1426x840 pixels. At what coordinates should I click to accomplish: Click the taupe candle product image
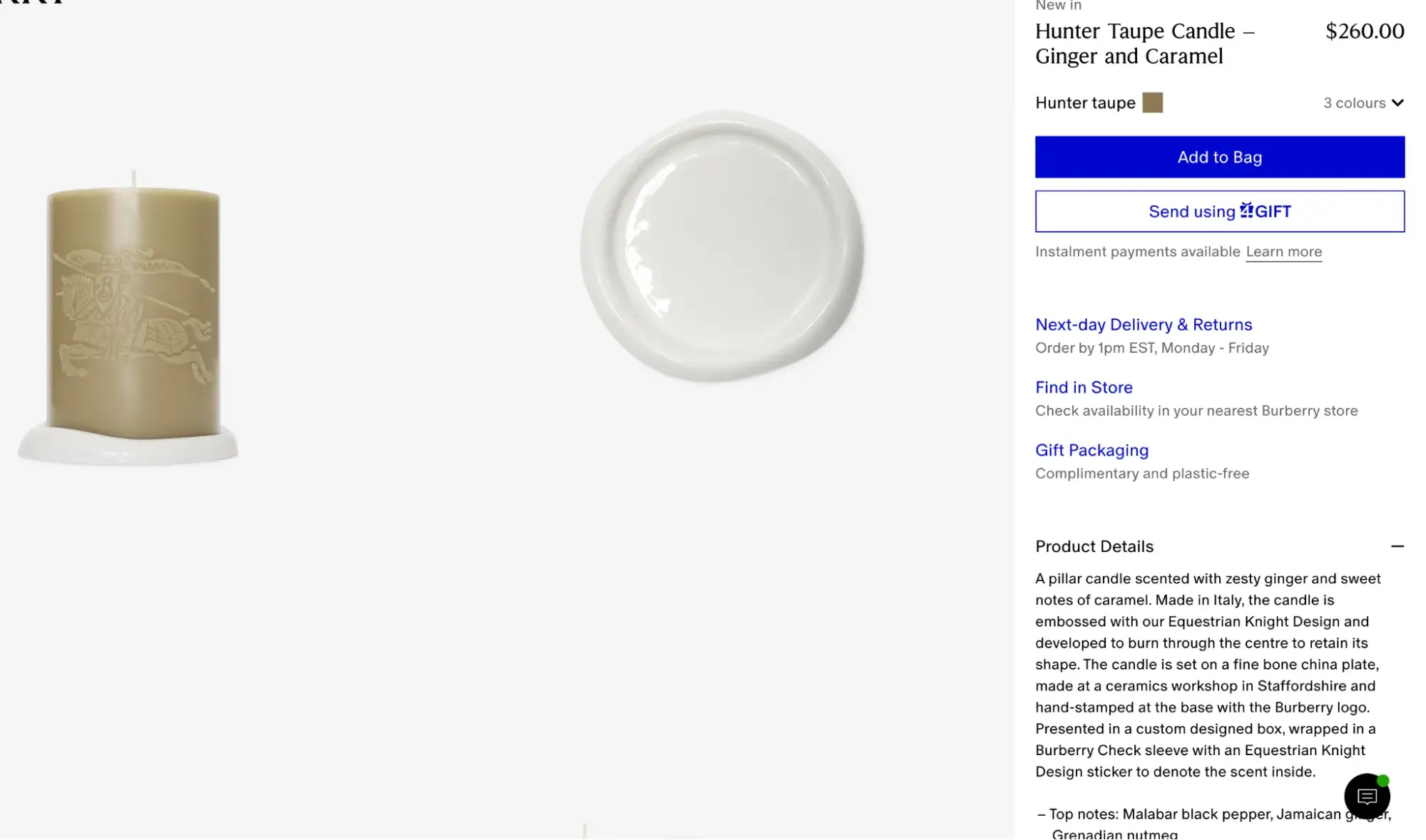[x=128, y=319]
